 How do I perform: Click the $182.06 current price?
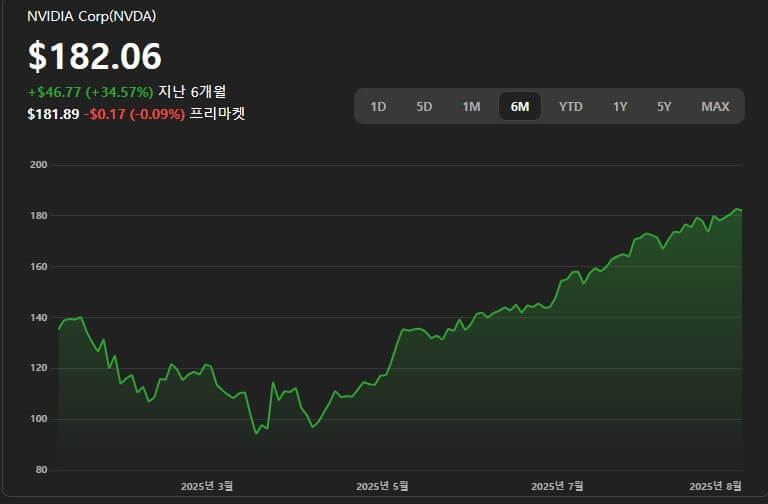click(95, 56)
